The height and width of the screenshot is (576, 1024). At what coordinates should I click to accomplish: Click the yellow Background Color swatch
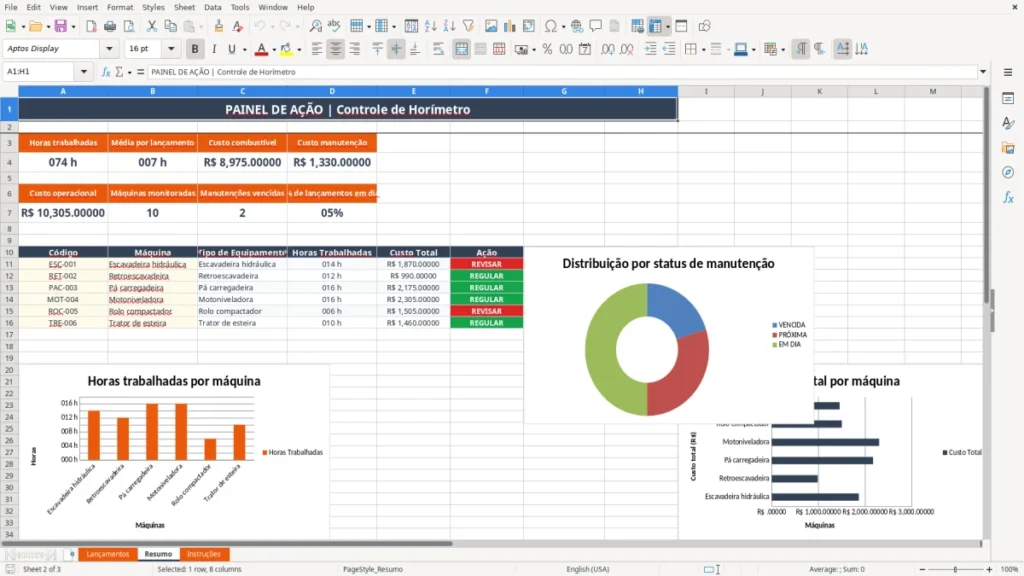click(x=287, y=49)
